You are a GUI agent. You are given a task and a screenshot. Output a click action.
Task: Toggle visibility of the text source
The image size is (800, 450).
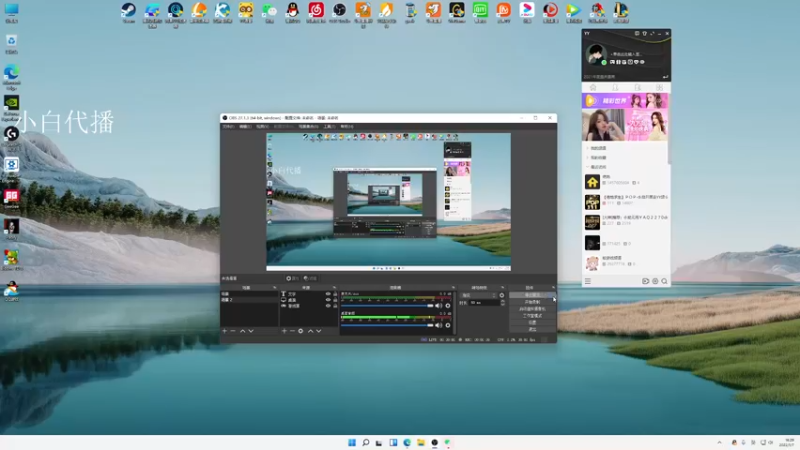tap(328, 294)
